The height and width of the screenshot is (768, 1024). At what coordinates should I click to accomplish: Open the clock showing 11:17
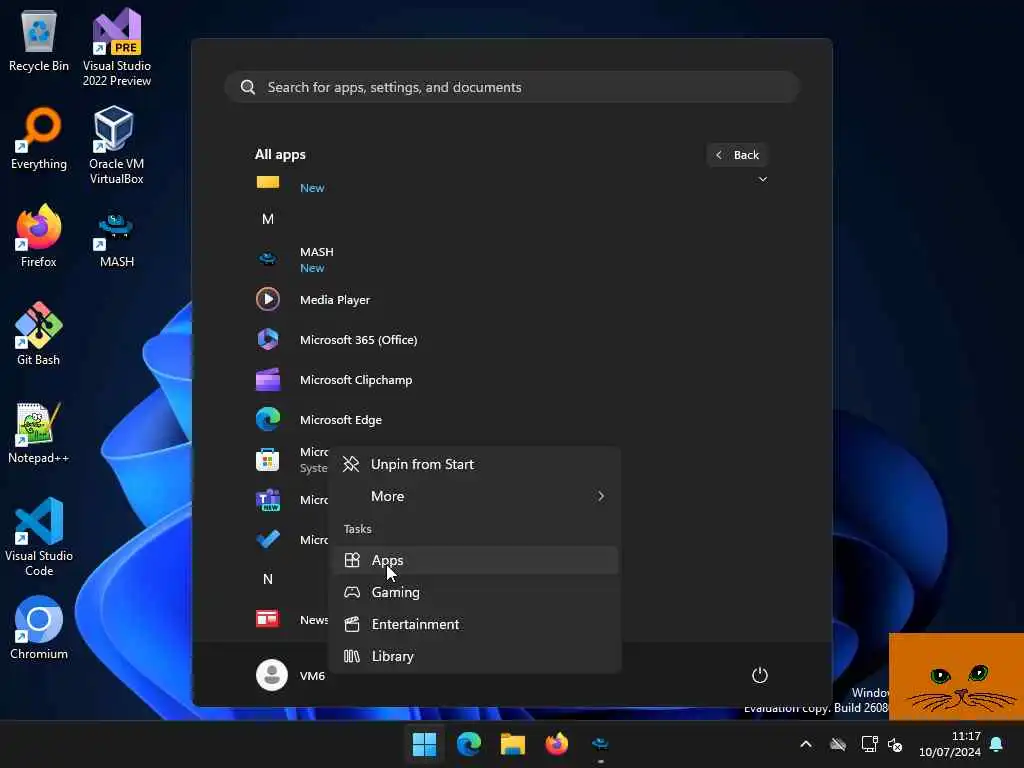[950, 744]
